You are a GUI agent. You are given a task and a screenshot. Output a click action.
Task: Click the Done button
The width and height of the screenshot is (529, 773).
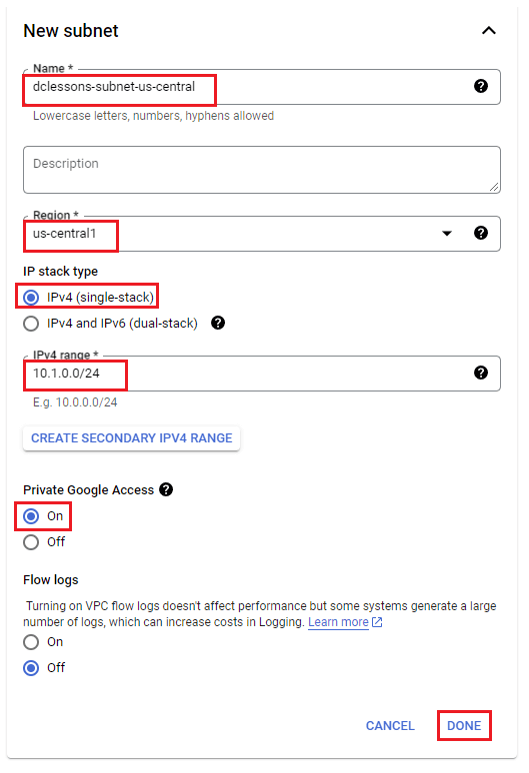coord(464,726)
